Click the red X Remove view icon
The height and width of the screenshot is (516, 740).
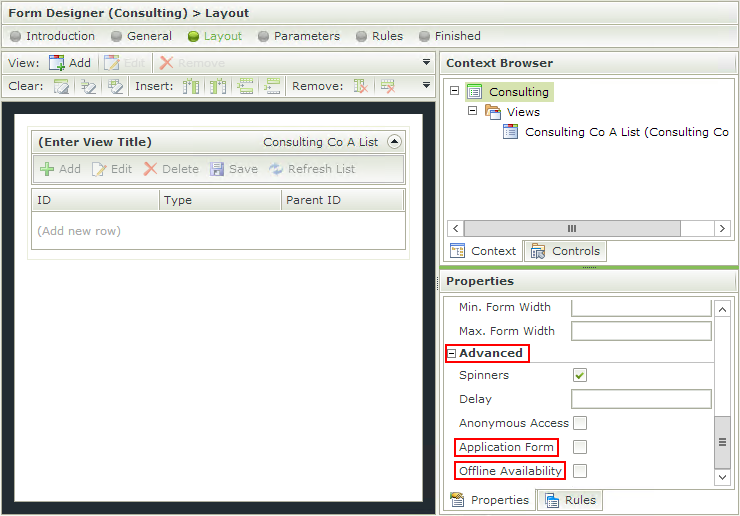(x=166, y=63)
